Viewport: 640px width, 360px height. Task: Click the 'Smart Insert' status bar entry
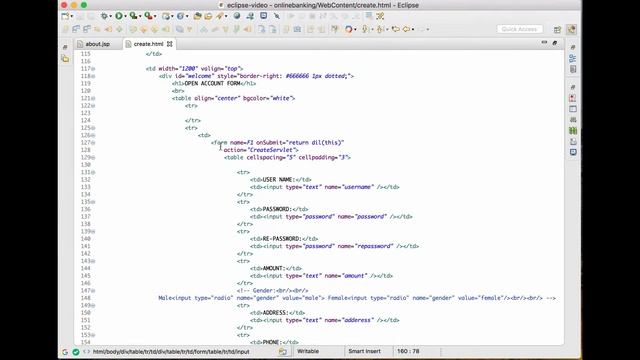(364, 351)
